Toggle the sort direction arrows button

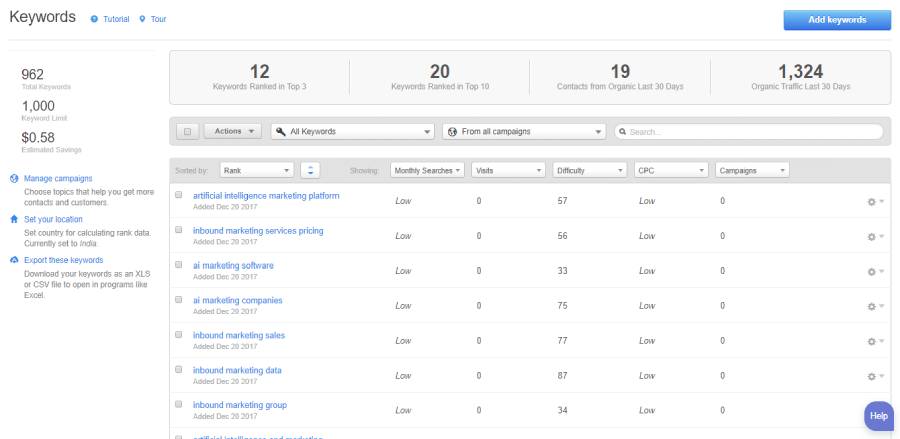point(311,170)
